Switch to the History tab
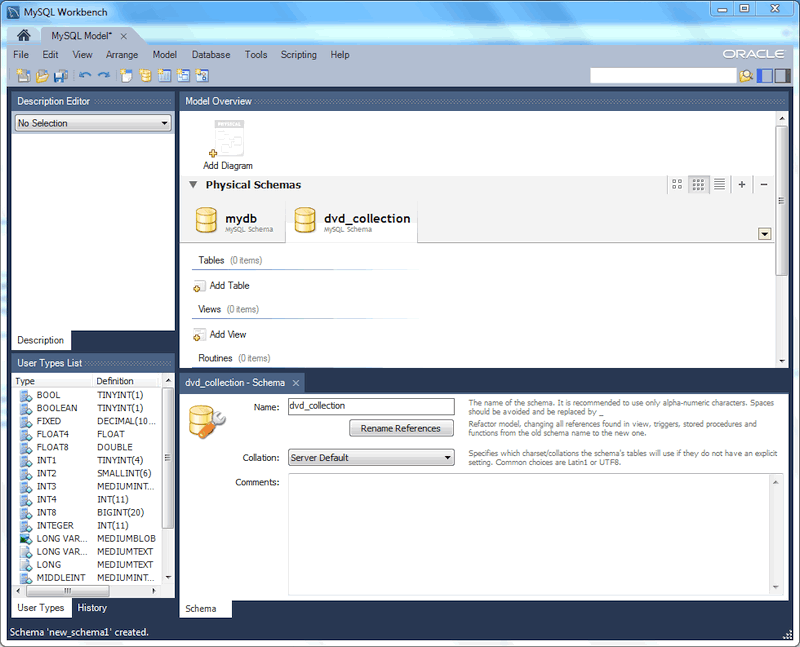 [x=91, y=608]
